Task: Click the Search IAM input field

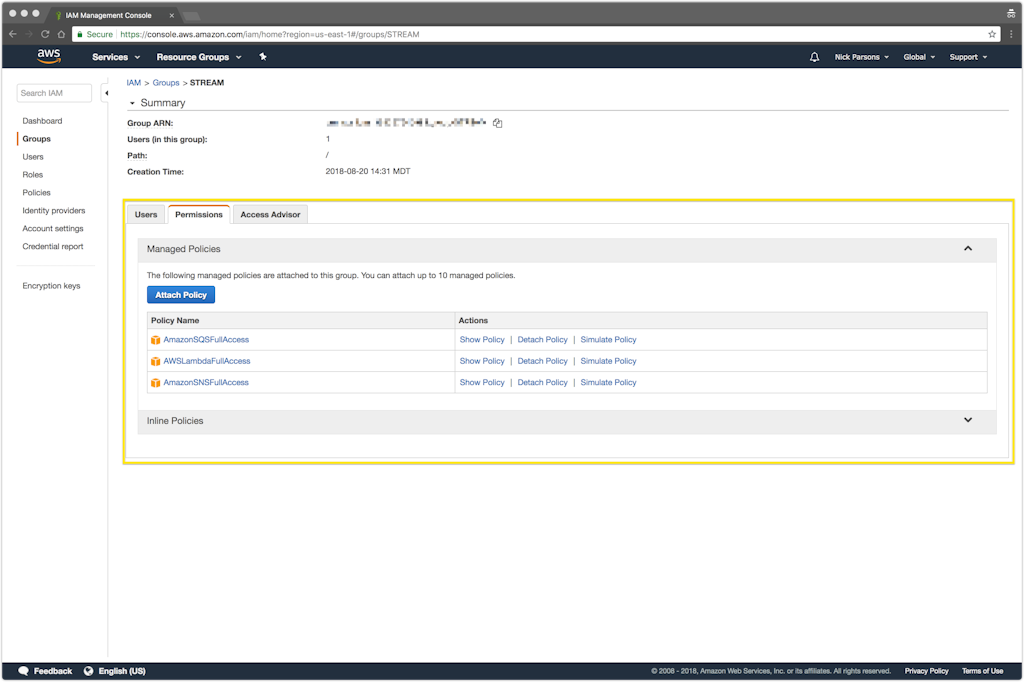Action: 54,93
